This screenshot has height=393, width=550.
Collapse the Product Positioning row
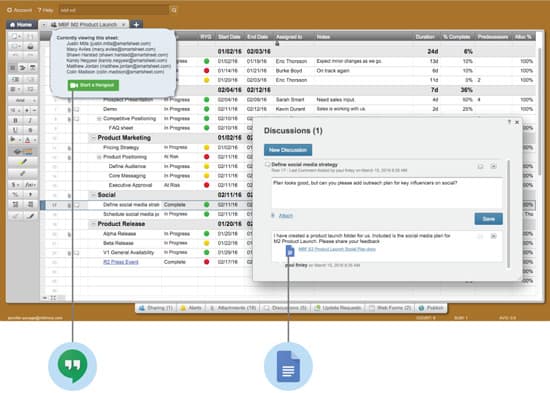[99, 157]
